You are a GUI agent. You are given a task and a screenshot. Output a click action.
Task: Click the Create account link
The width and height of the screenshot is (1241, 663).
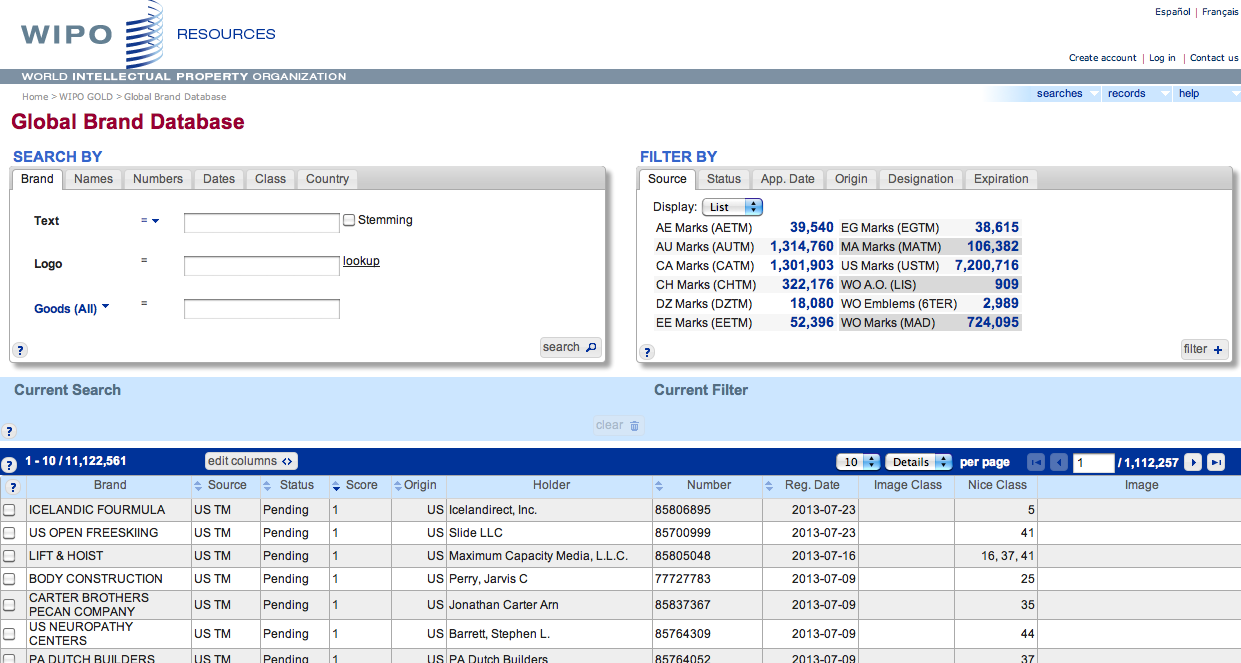coord(1103,58)
